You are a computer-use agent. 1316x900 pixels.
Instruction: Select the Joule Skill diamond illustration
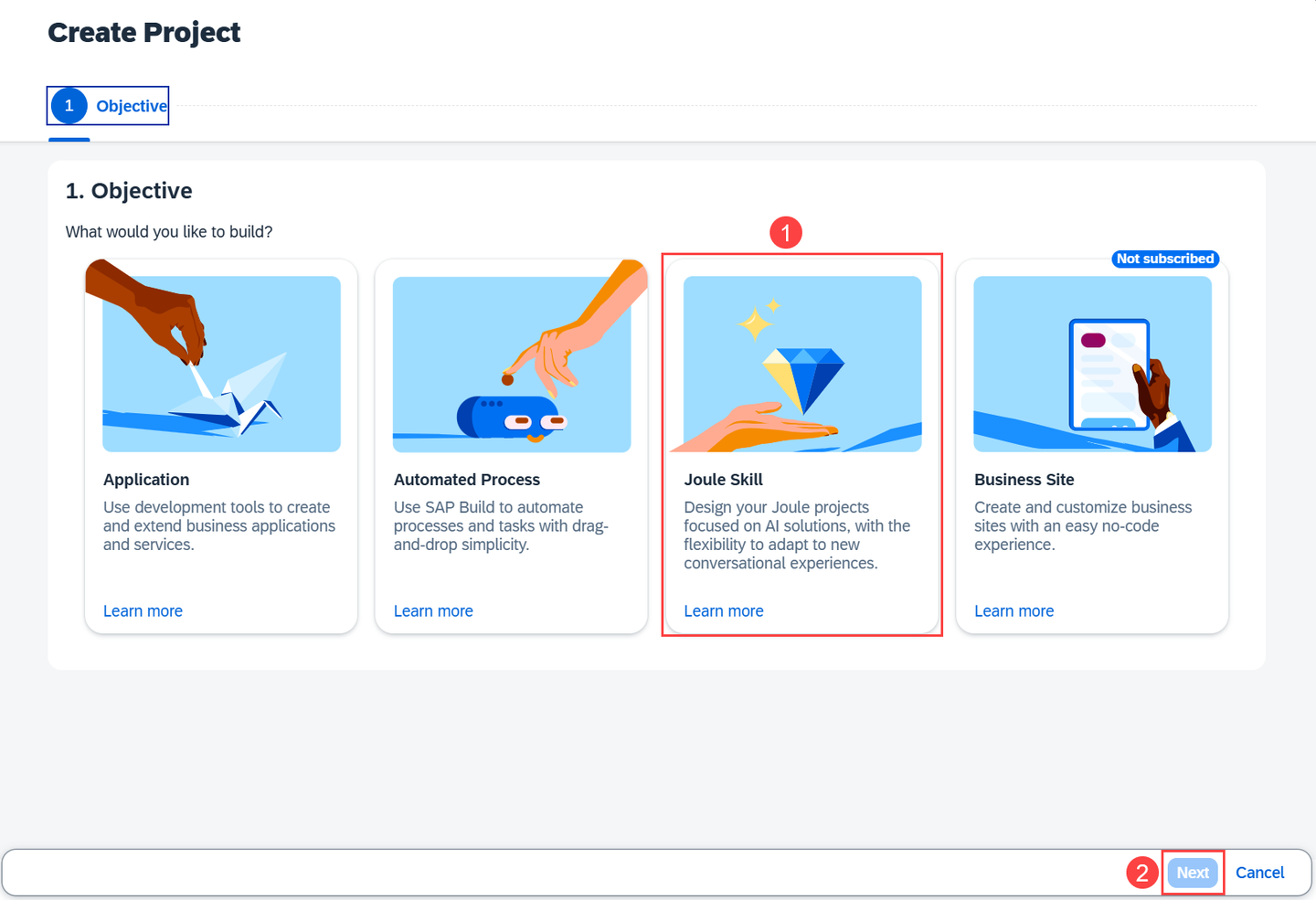click(802, 364)
